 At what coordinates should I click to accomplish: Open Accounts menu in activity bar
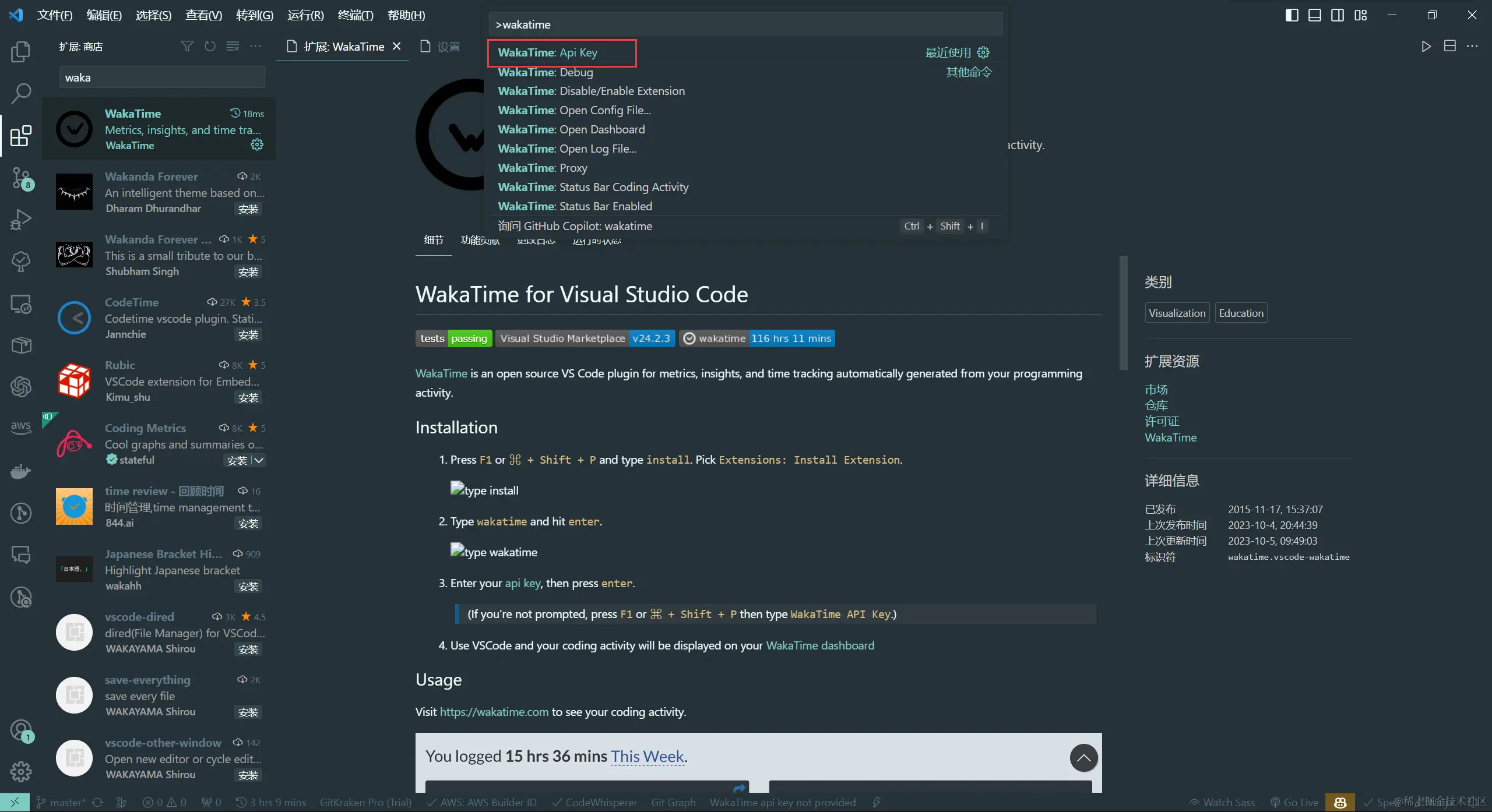[21, 730]
